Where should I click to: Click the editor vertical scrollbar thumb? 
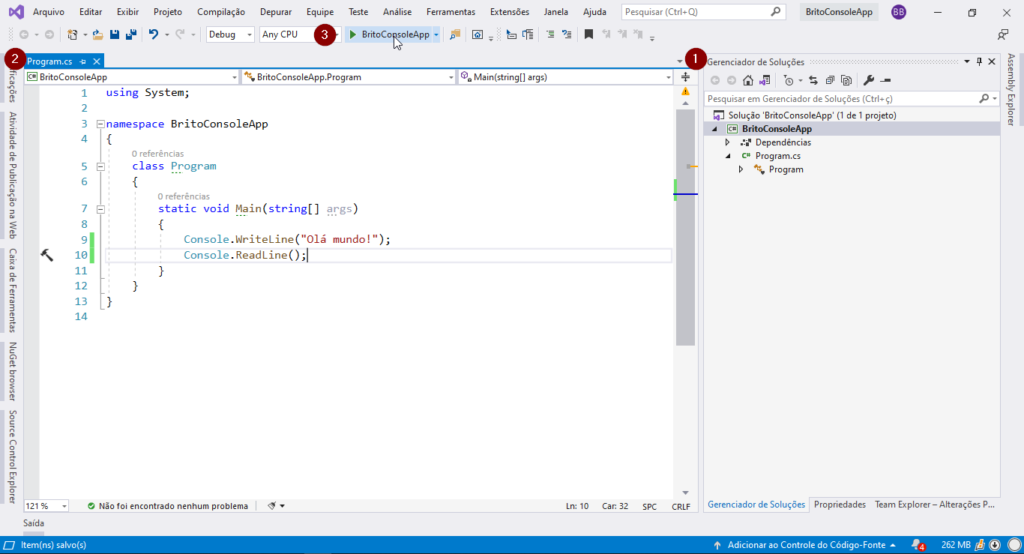click(685, 227)
